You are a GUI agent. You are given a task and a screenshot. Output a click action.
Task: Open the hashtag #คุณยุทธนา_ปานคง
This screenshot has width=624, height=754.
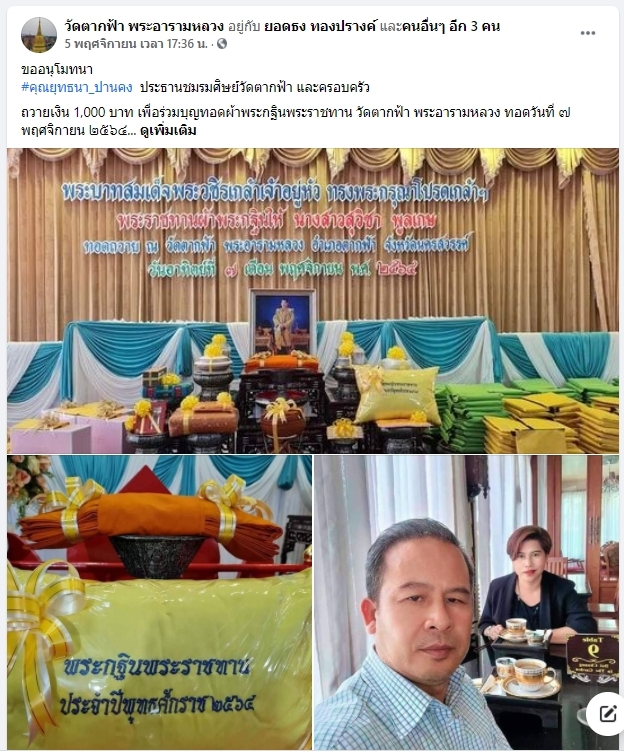click(77, 88)
